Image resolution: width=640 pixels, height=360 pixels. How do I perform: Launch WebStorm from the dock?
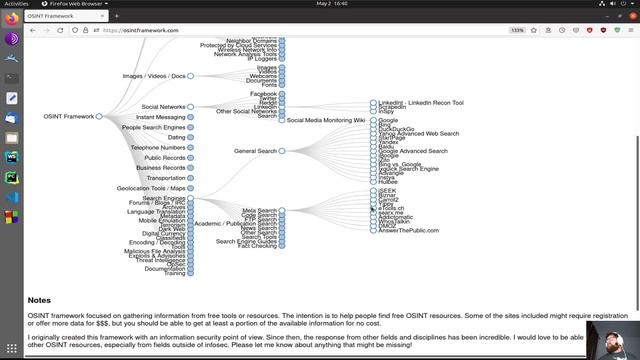pos(11,158)
